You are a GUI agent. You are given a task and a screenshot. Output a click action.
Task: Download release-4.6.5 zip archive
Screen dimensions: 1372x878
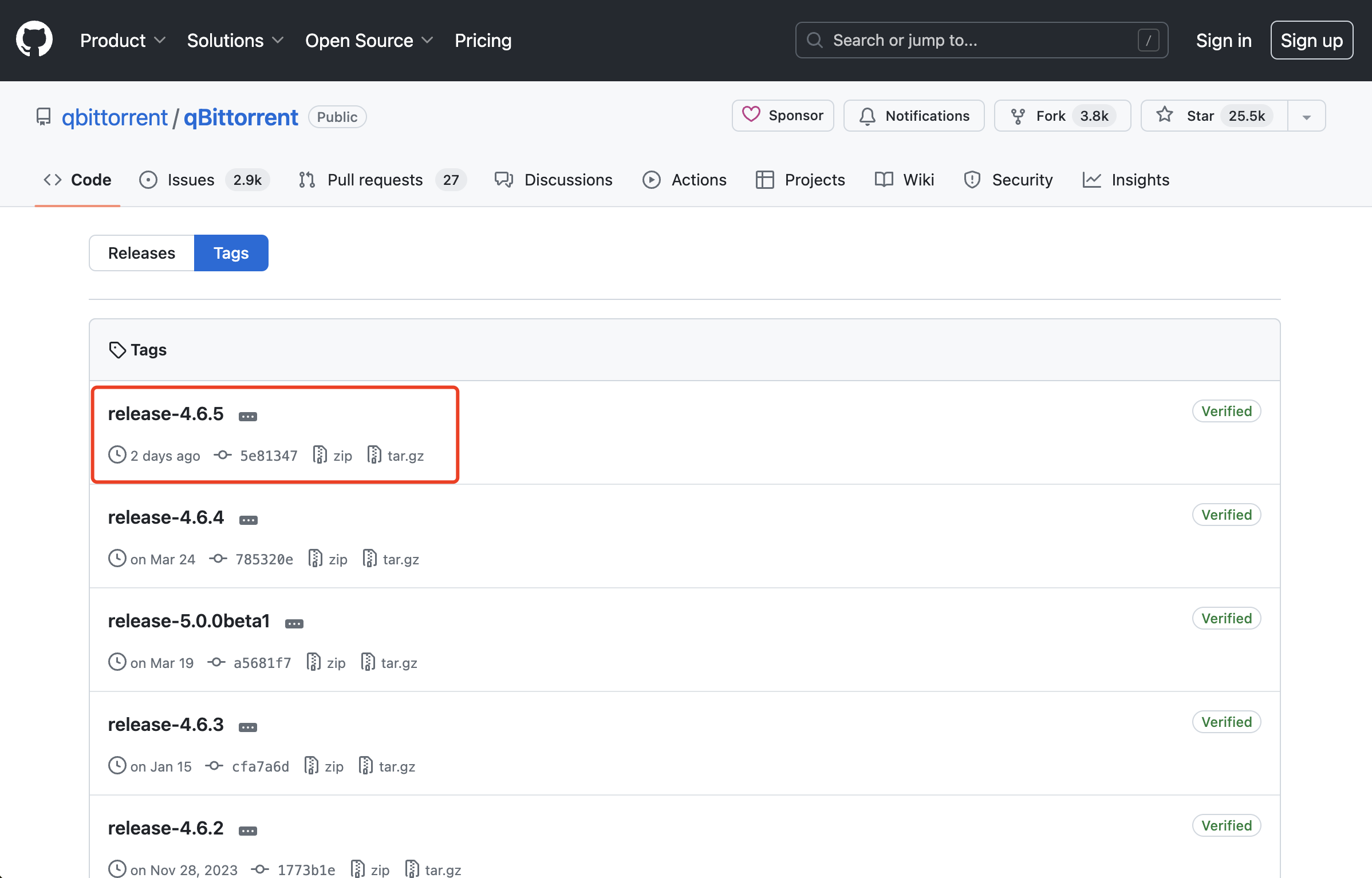333,456
